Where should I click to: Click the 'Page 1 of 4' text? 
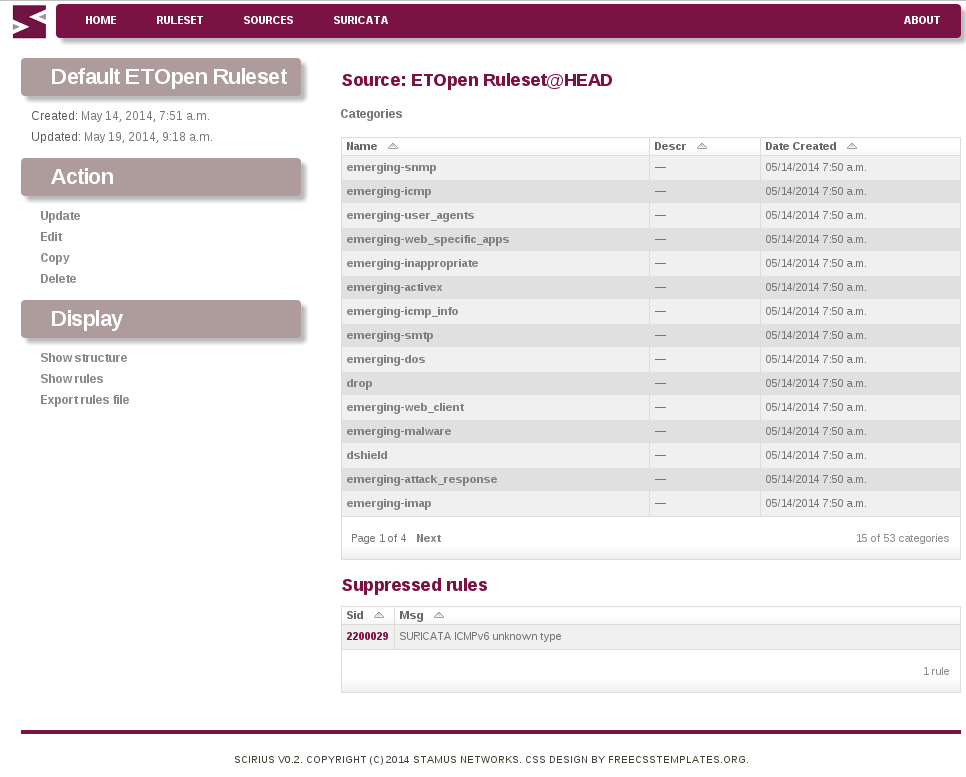click(378, 538)
